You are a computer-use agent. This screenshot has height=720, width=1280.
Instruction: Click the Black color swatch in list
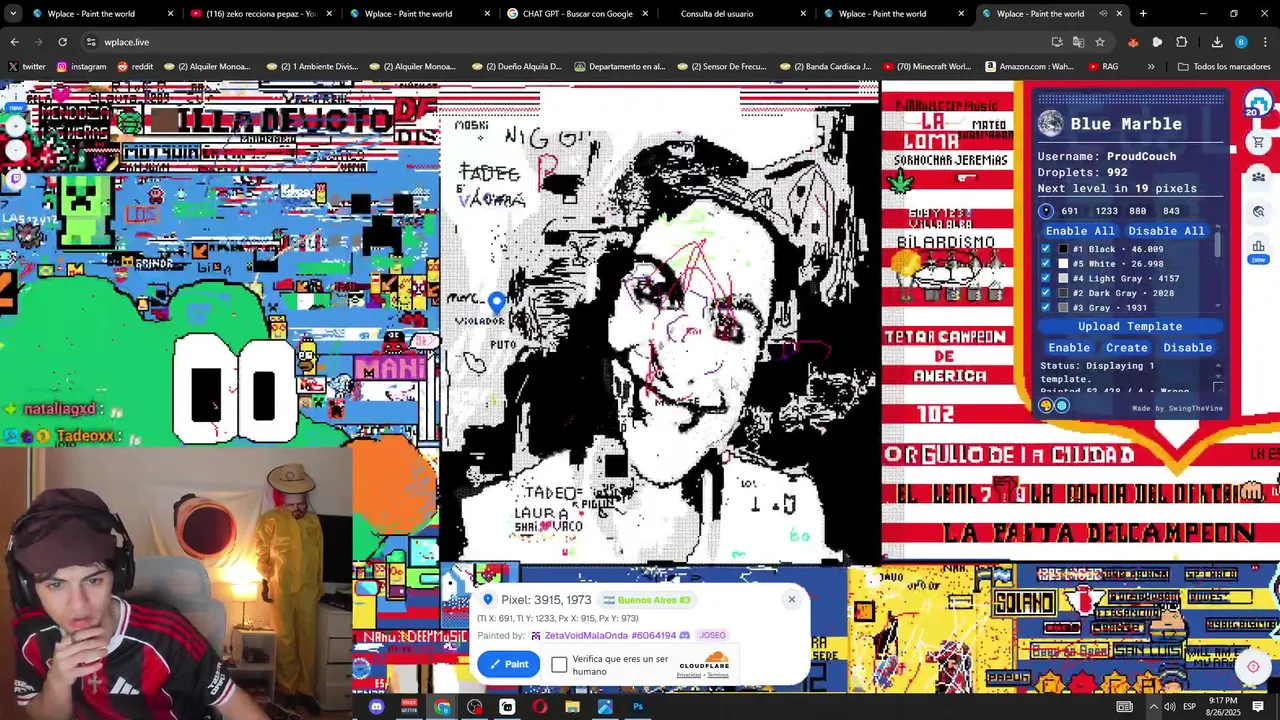point(1063,249)
